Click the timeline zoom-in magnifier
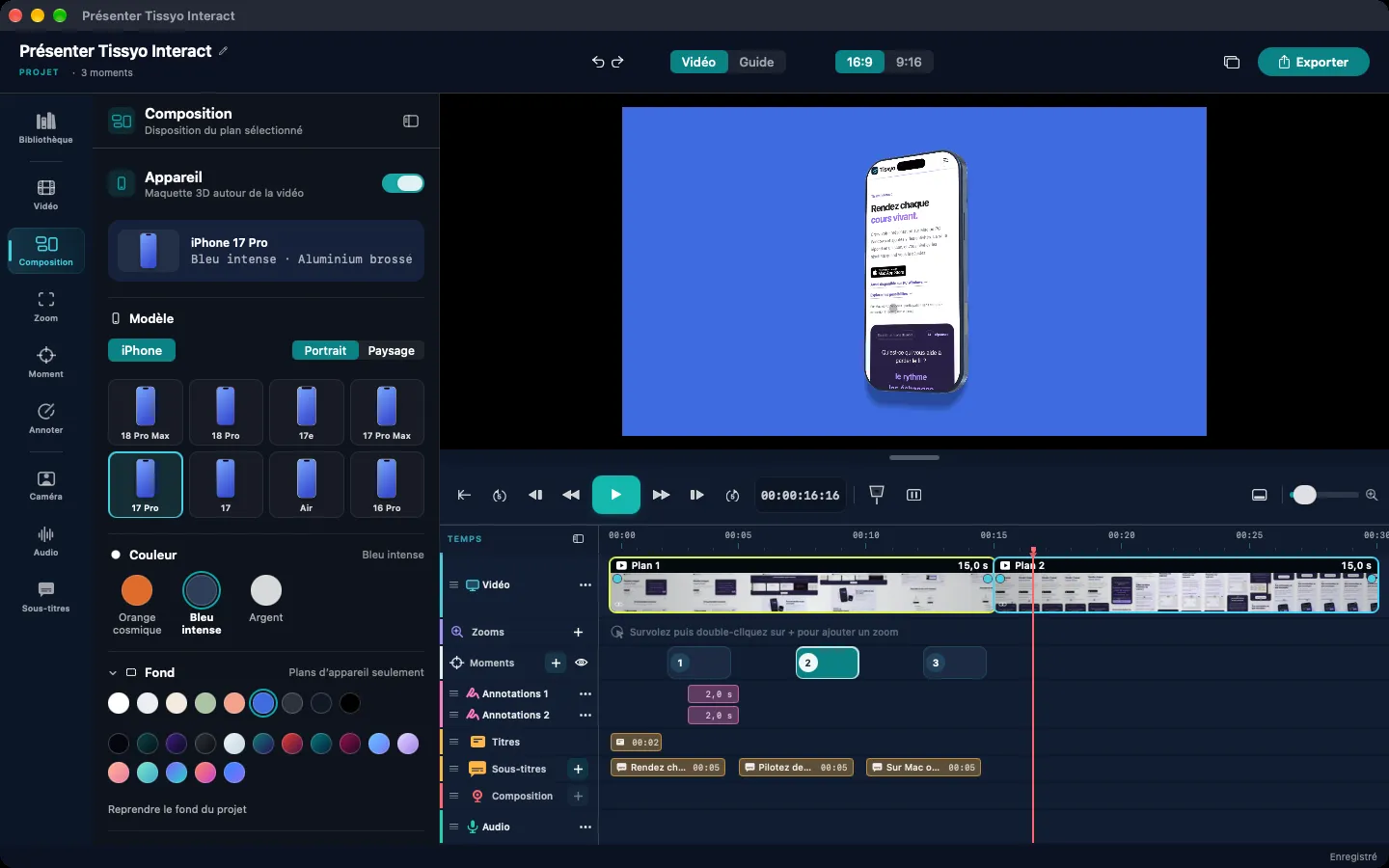1389x868 pixels. 1372,495
